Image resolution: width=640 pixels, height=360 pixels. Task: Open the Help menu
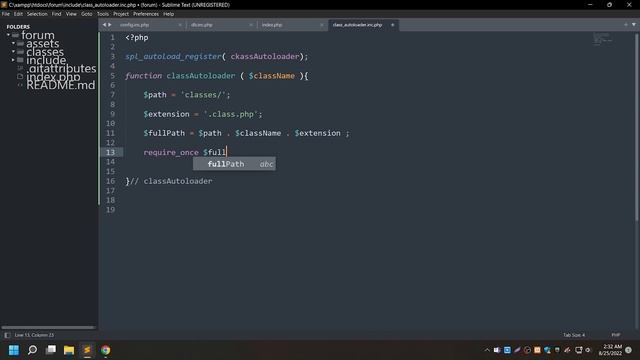pyautogui.click(x=169, y=14)
